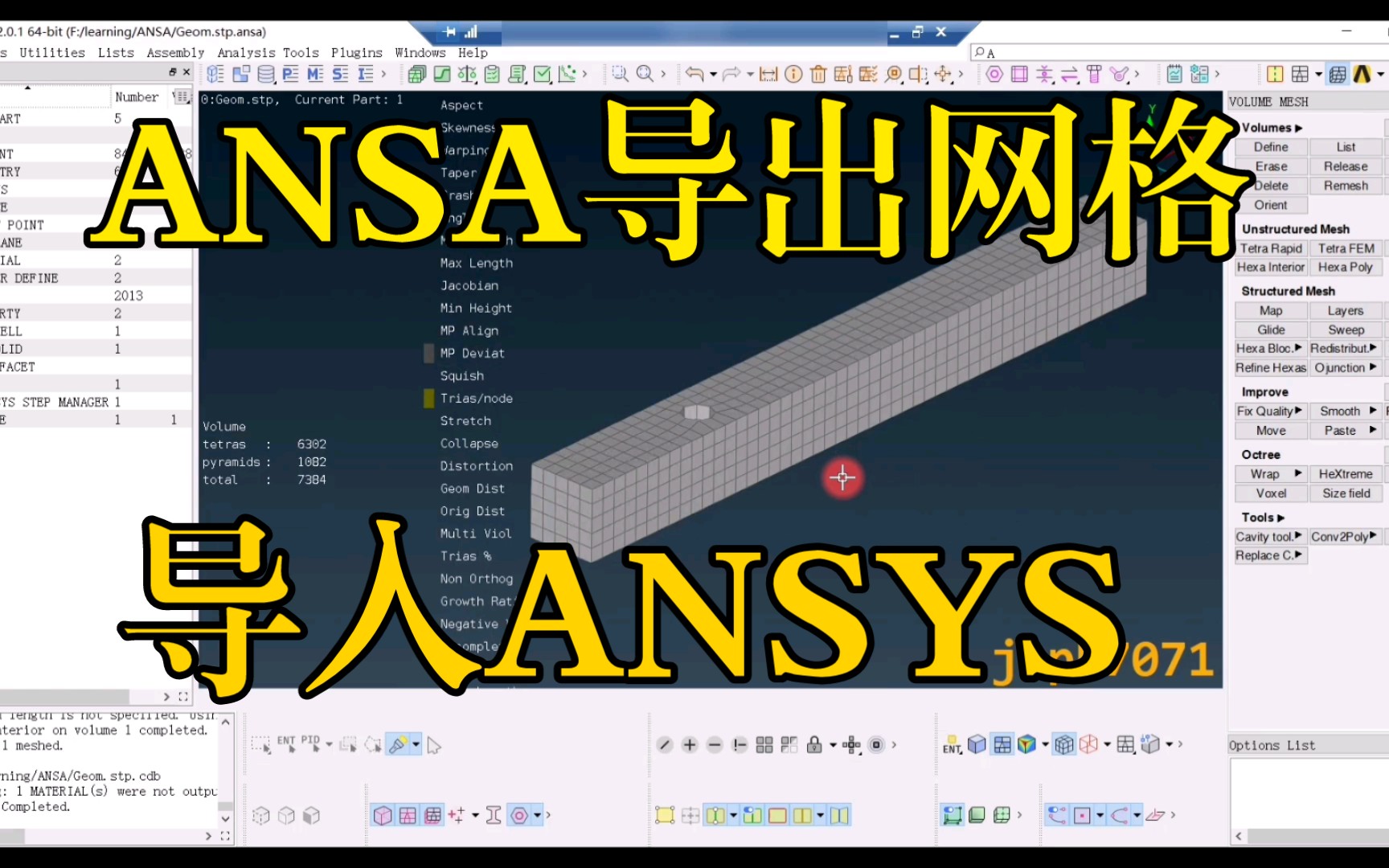Image resolution: width=1389 pixels, height=868 pixels.
Task: Click the arrow cursor pointer icon
Action: (434, 746)
